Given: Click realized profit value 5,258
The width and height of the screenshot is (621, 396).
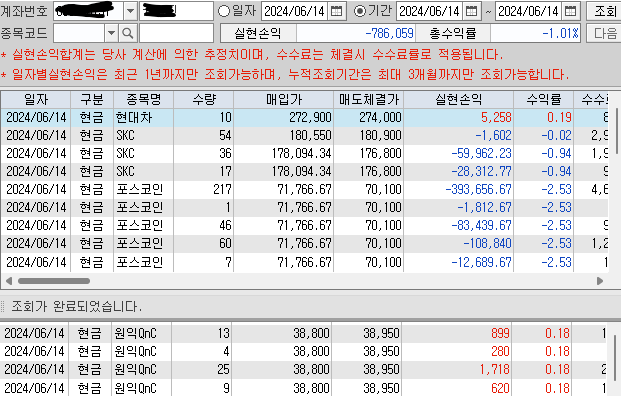Looking at the screenshot, I should pos(496,118).
